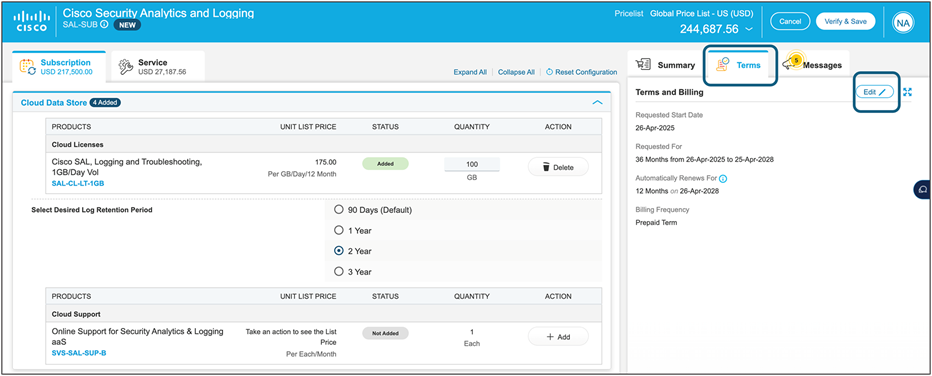This screenshot has height=376, width=932.
Task: Click the Reset Configuration refresh icon
Action: tap(549, 72)
